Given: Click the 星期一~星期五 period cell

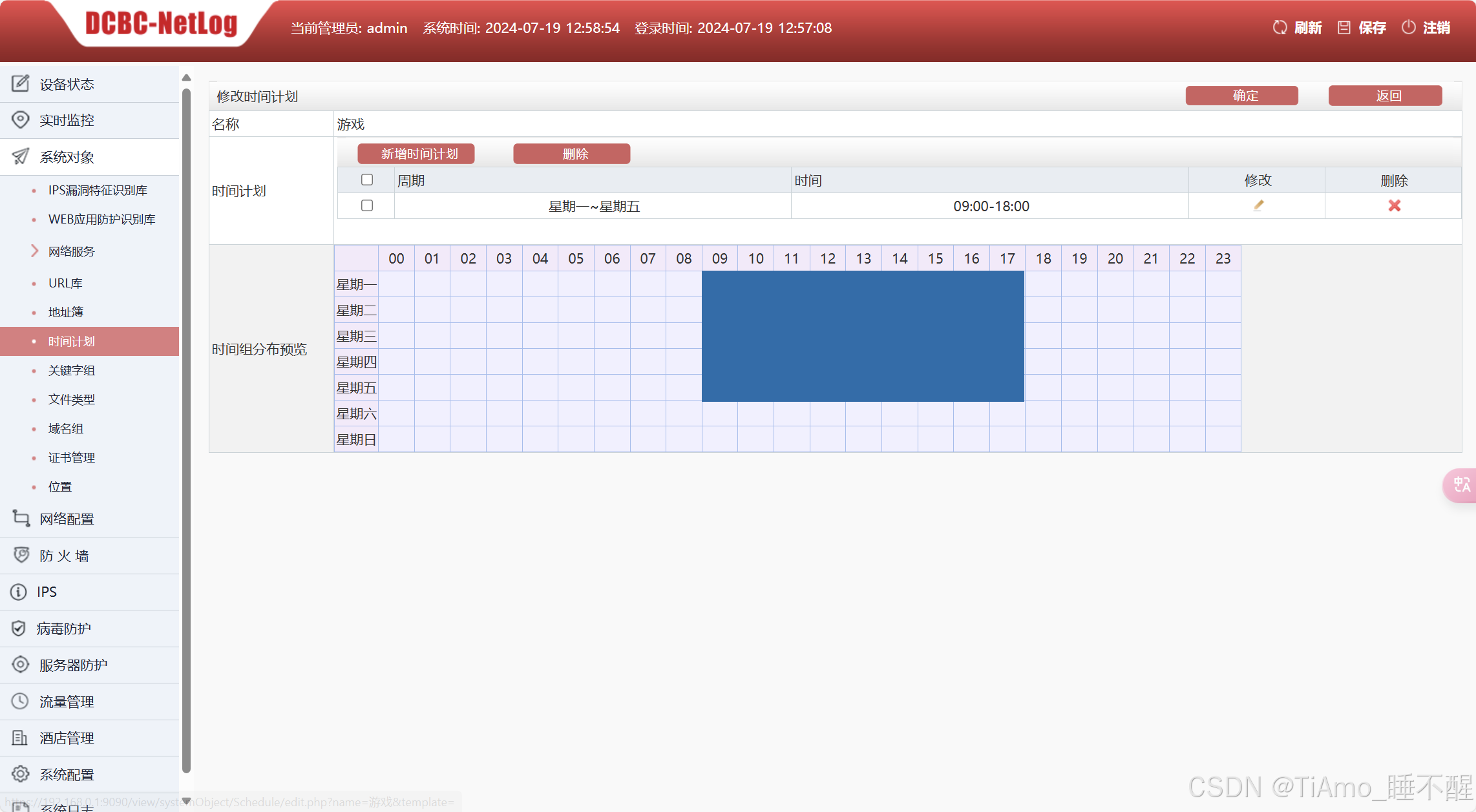Looking at the screenshot, I should [x=593, y=206].
